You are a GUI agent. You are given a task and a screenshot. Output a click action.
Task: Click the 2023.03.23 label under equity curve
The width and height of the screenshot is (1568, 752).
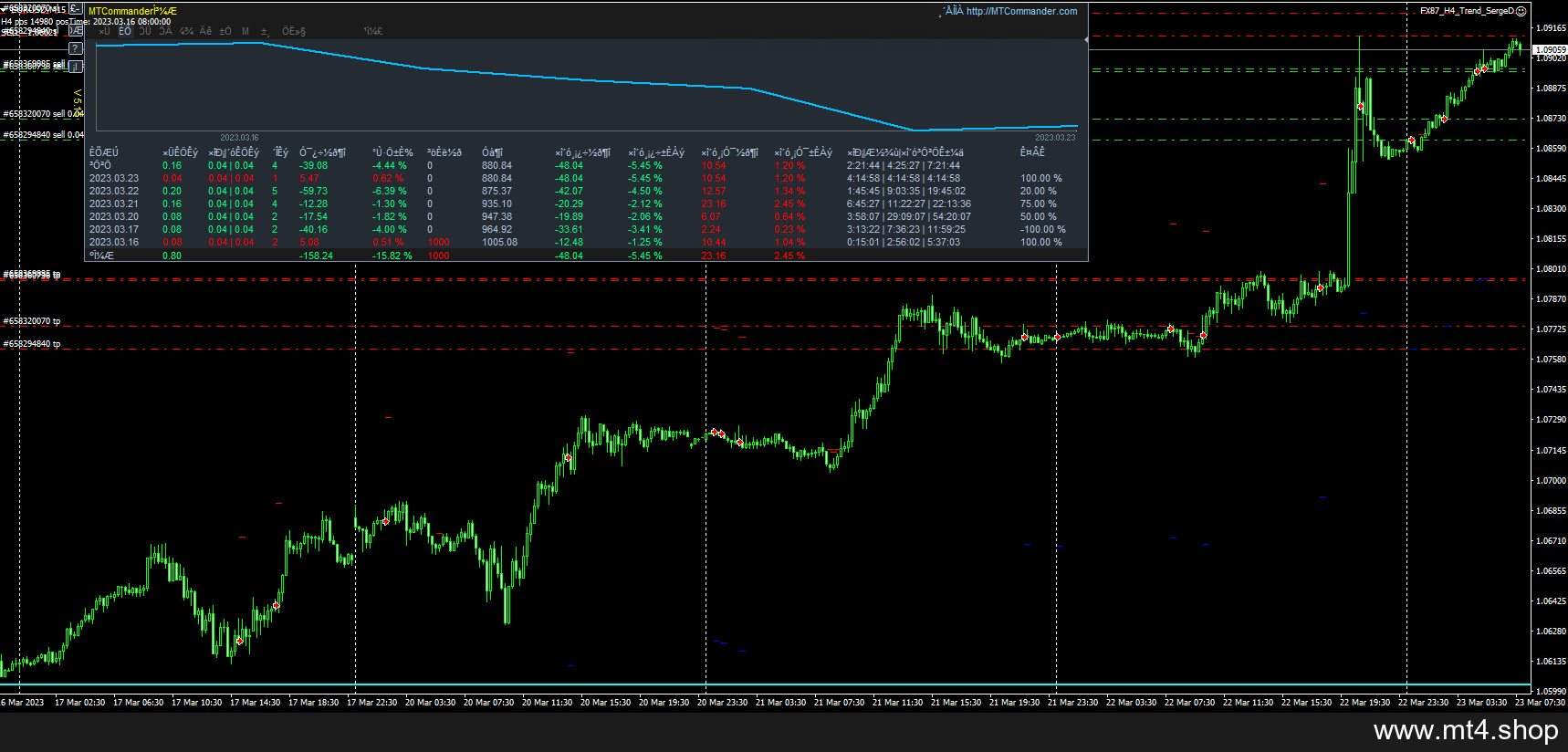pos(1055,138)
